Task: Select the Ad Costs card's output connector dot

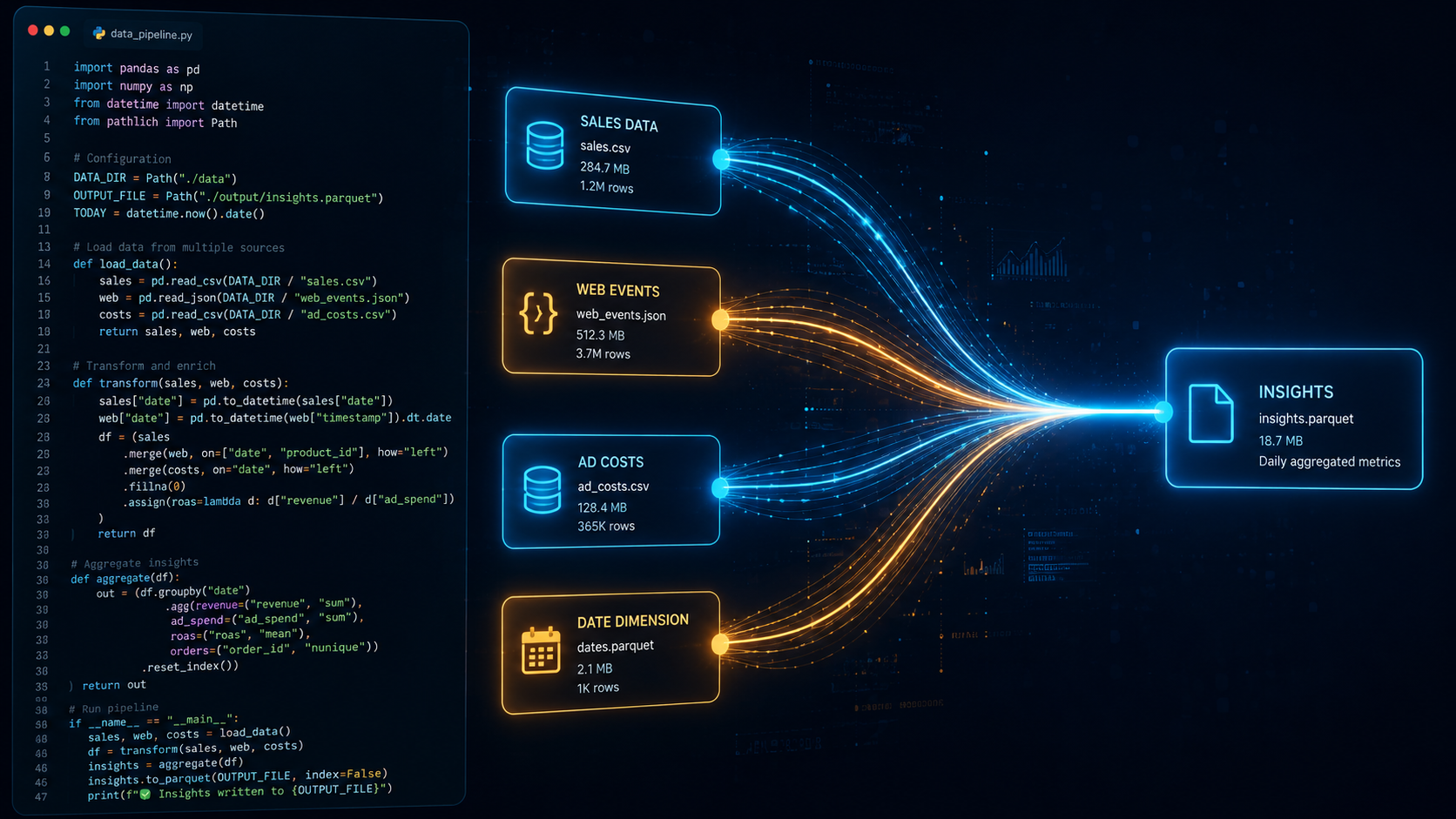Action: [x=720, y=488]
